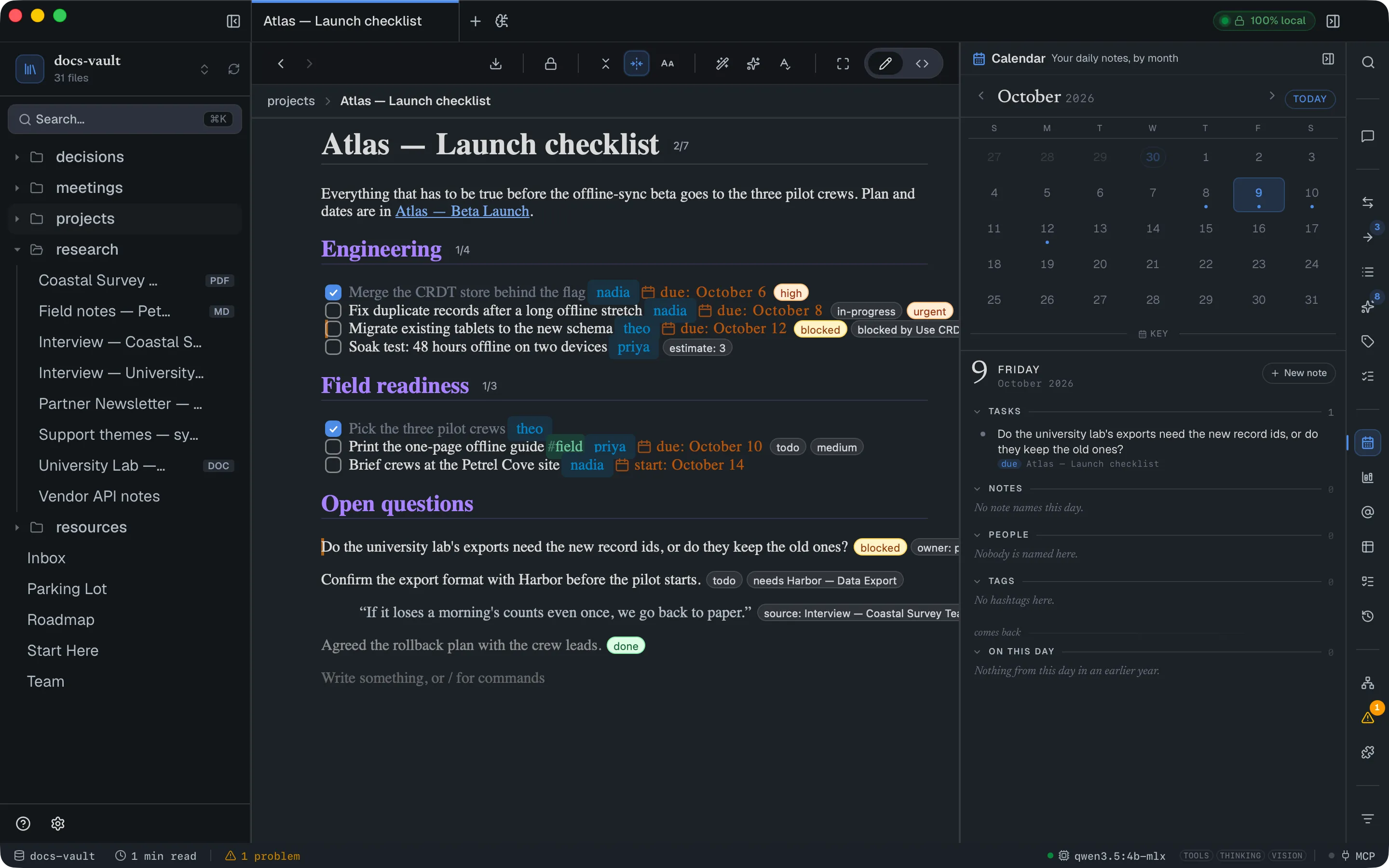The height and width of the screenshot is (868, 1389).
Task: Click the TODAY button in the calendar
Action: coord(1309,99)
